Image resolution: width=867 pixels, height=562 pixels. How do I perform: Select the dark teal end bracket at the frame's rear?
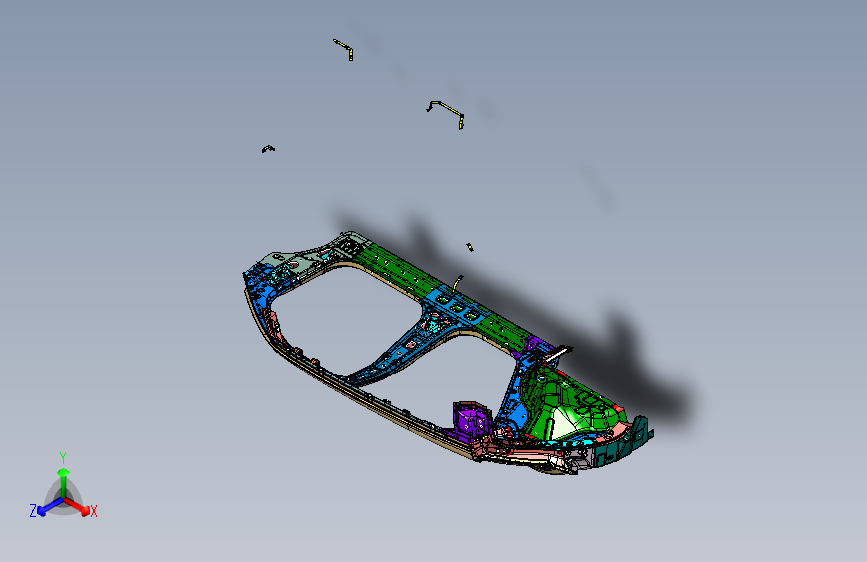623,443
